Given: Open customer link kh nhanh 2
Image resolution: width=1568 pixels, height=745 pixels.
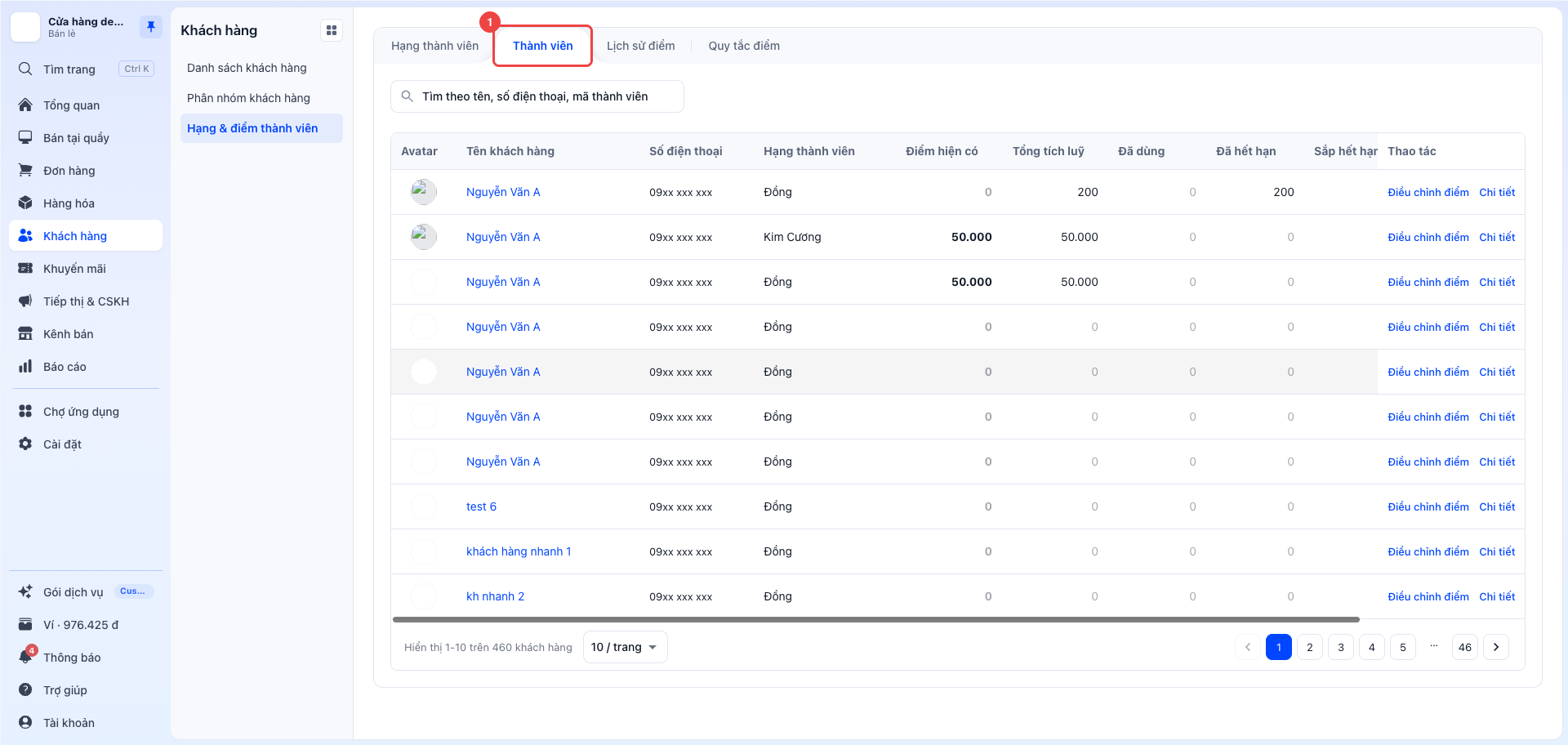Looking at the screenshot, I should 495,596.
